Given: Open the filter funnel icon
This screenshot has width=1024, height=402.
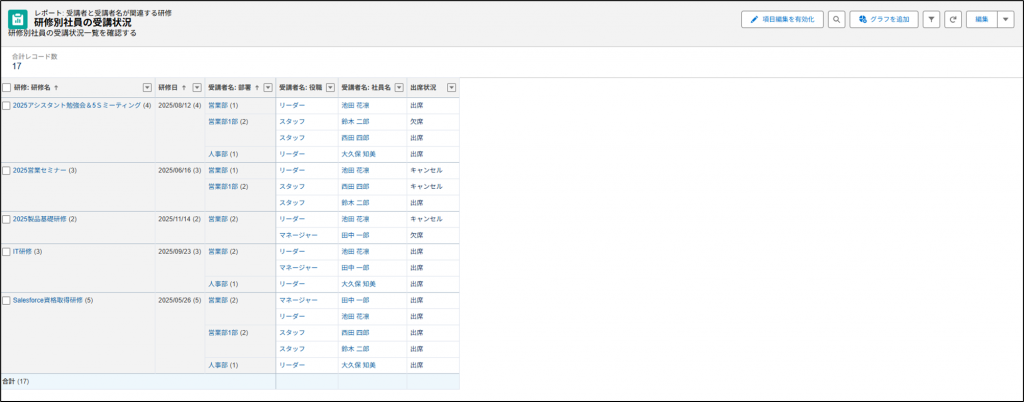Looking at the screenshot, I should [931, 19].
